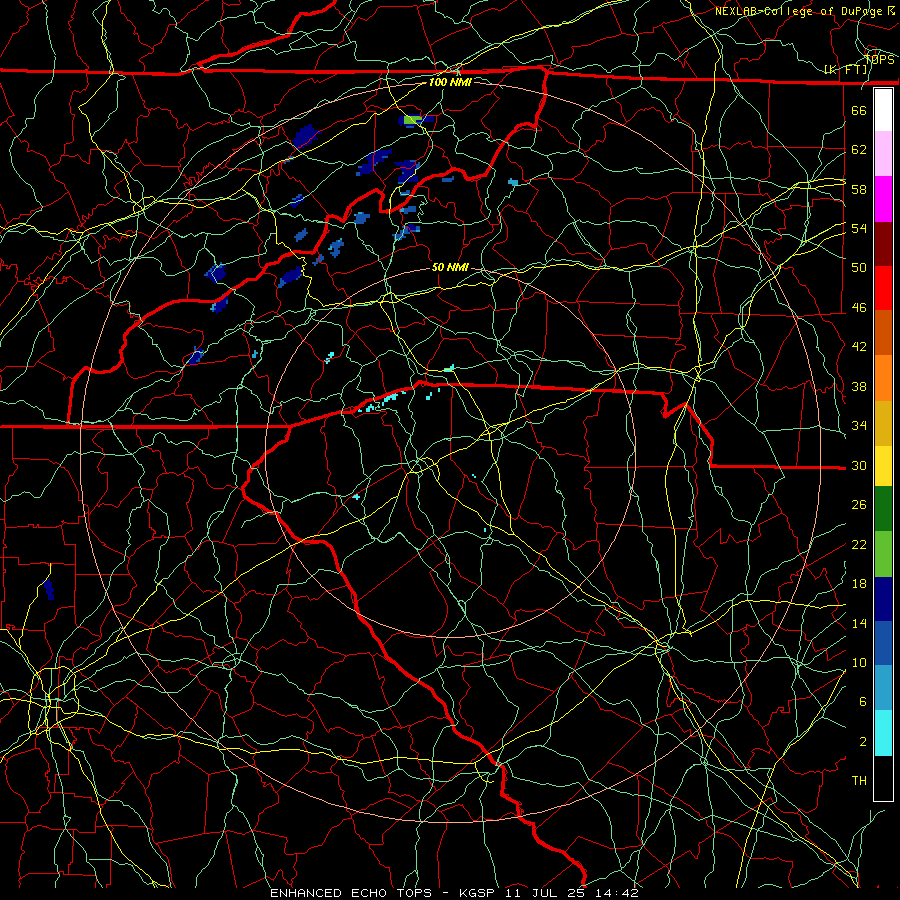Click the gold 38 kft legend swatch

tap(883, 423)
